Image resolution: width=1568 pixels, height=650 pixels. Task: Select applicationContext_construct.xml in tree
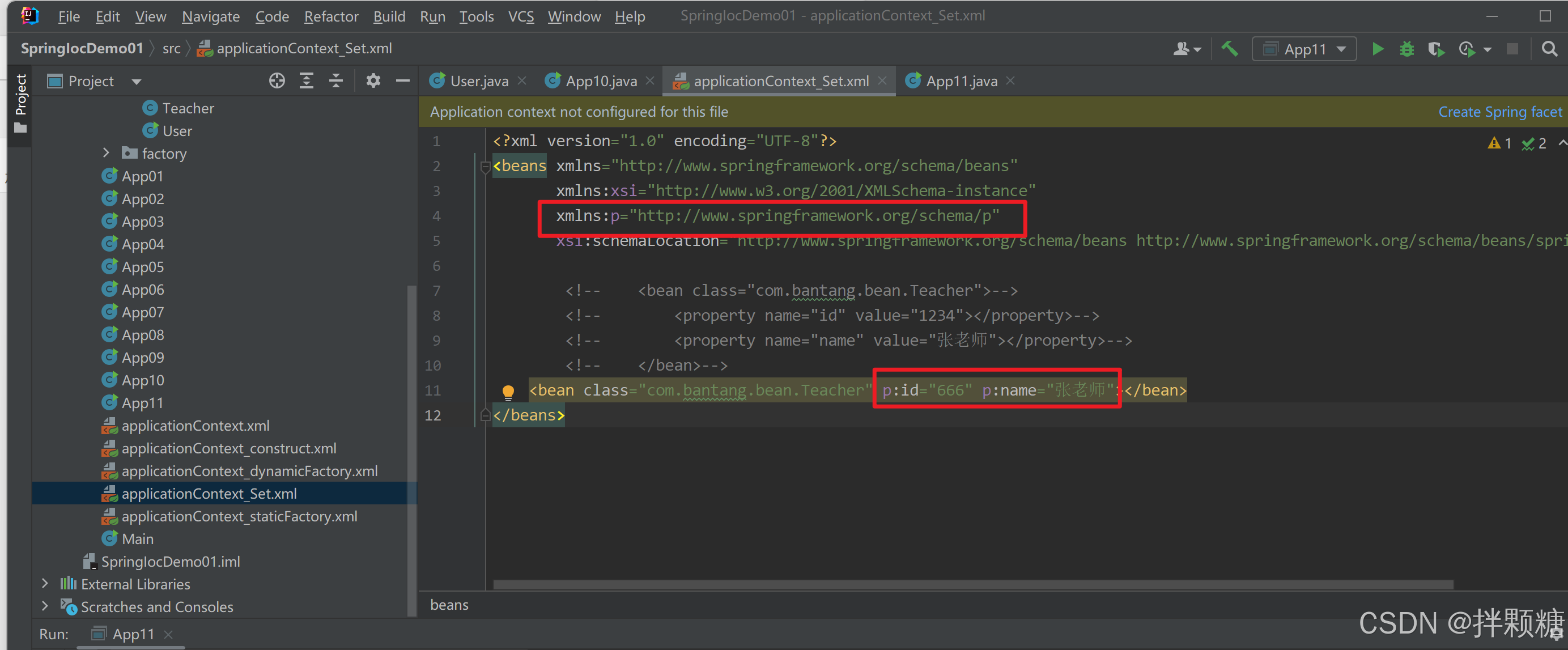click(228, 449)
